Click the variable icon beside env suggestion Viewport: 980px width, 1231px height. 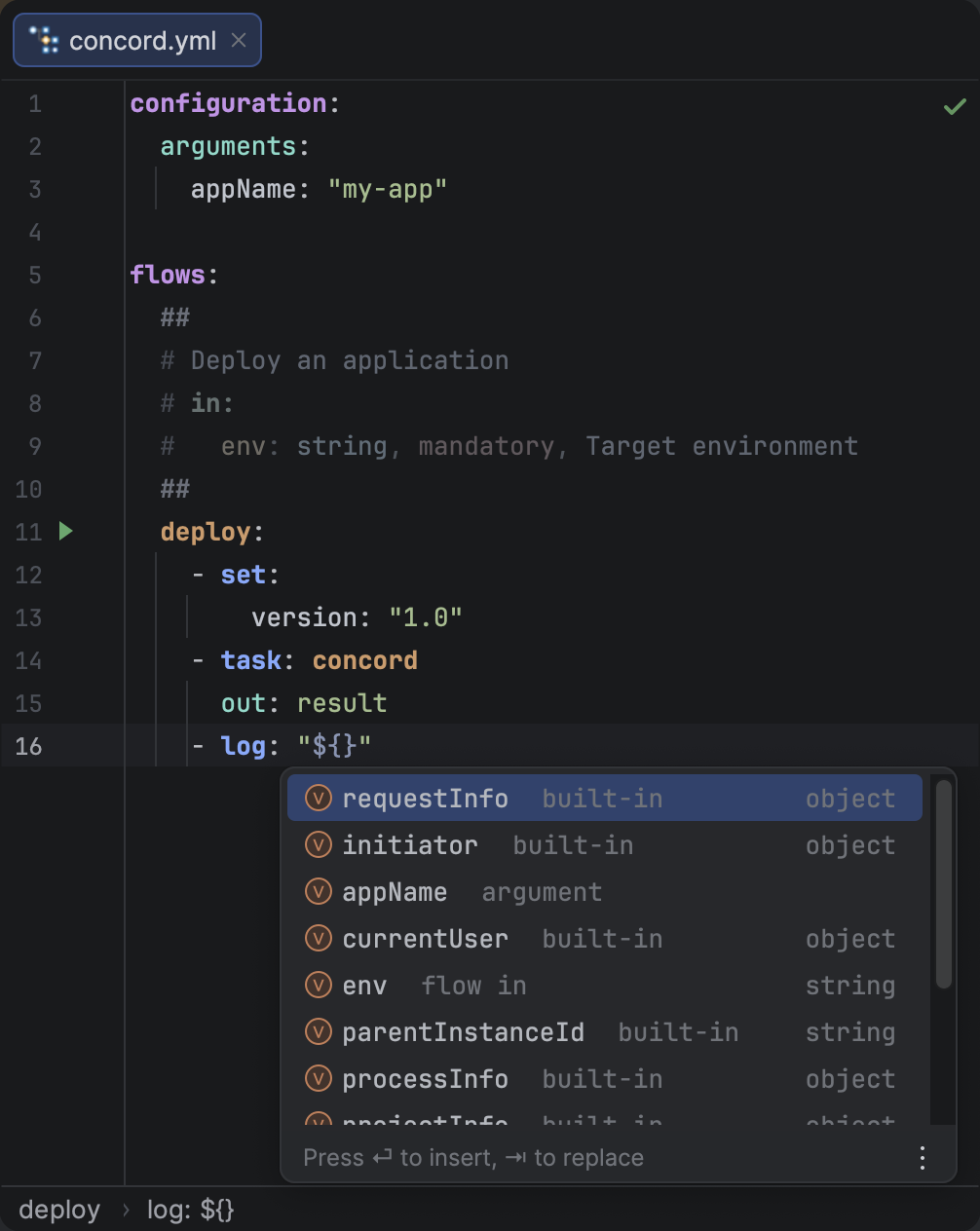tap(319, 986)
